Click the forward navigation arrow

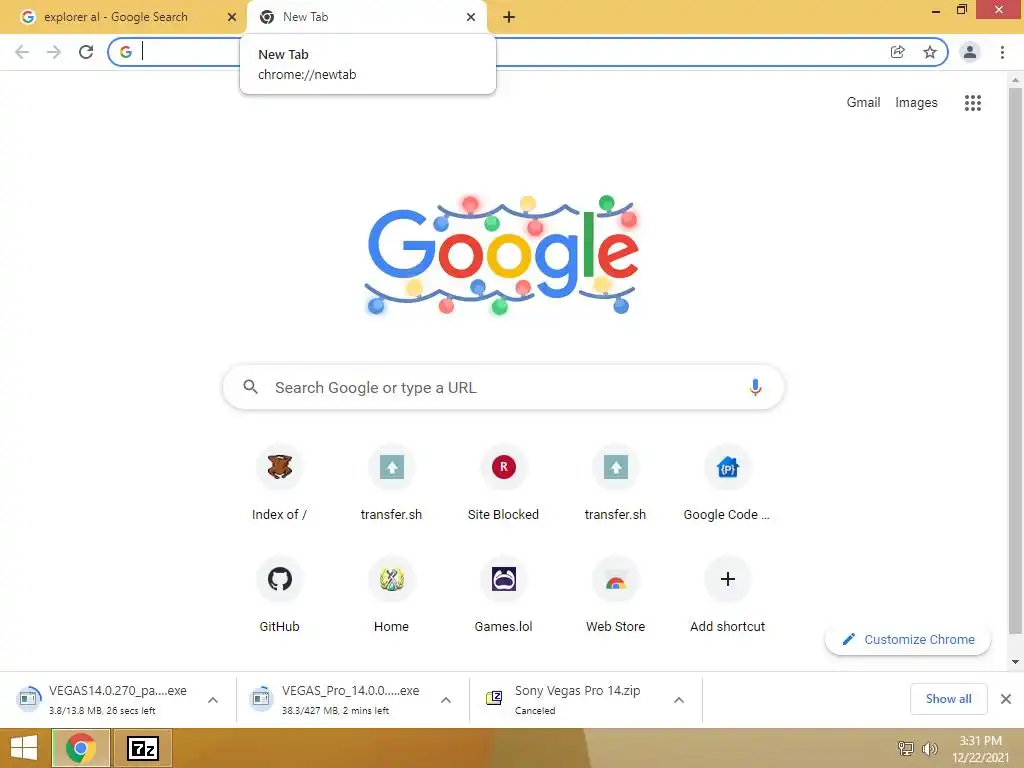(54, 52)
